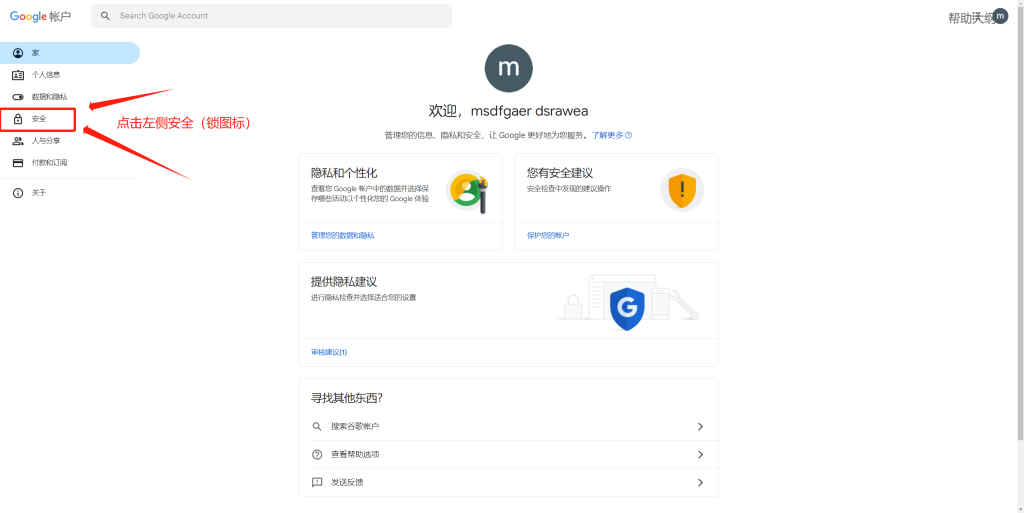The width and height of the screenshot is (1024, 513).
Task: Click the 寻找其他东西? heading
Action: pyautogui.click(x=347, y=398)
